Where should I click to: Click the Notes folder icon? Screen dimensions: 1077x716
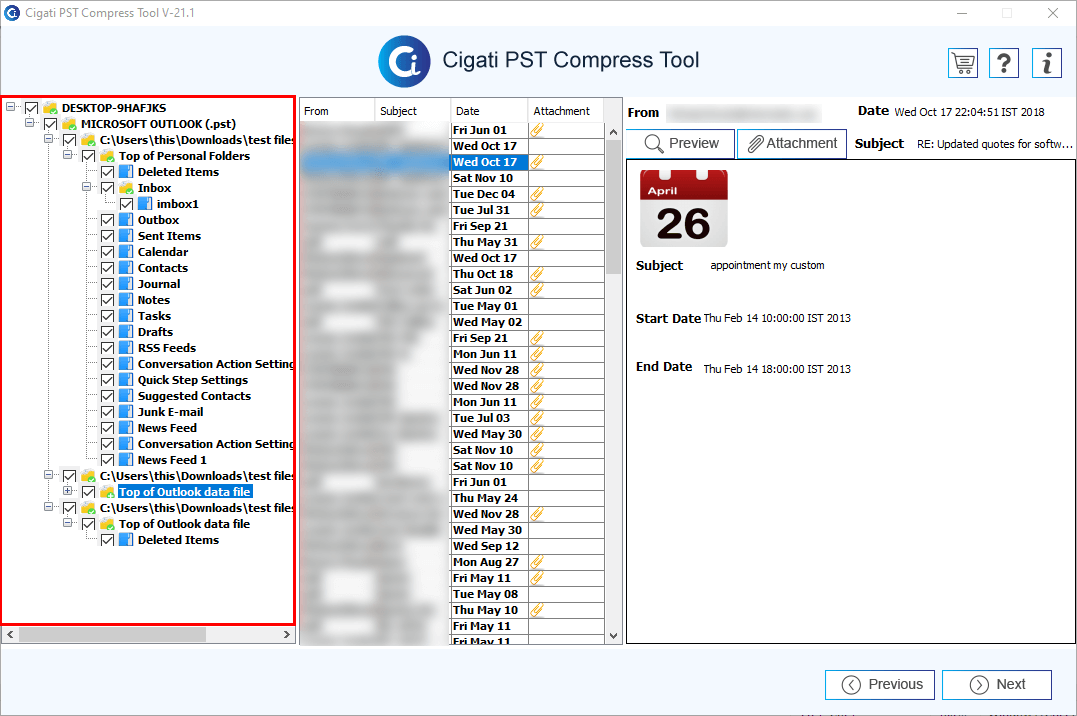pyautogui.click(x=126, y=300)
